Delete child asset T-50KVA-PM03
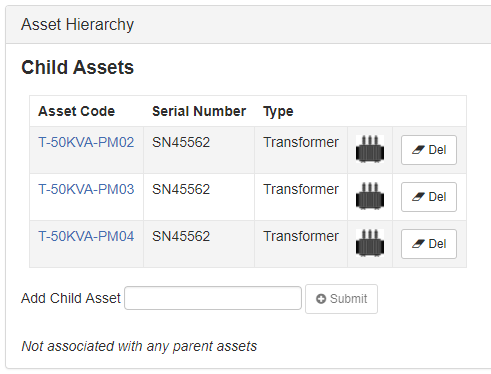The width and height of the screenshot is (491, 374). 429,197
